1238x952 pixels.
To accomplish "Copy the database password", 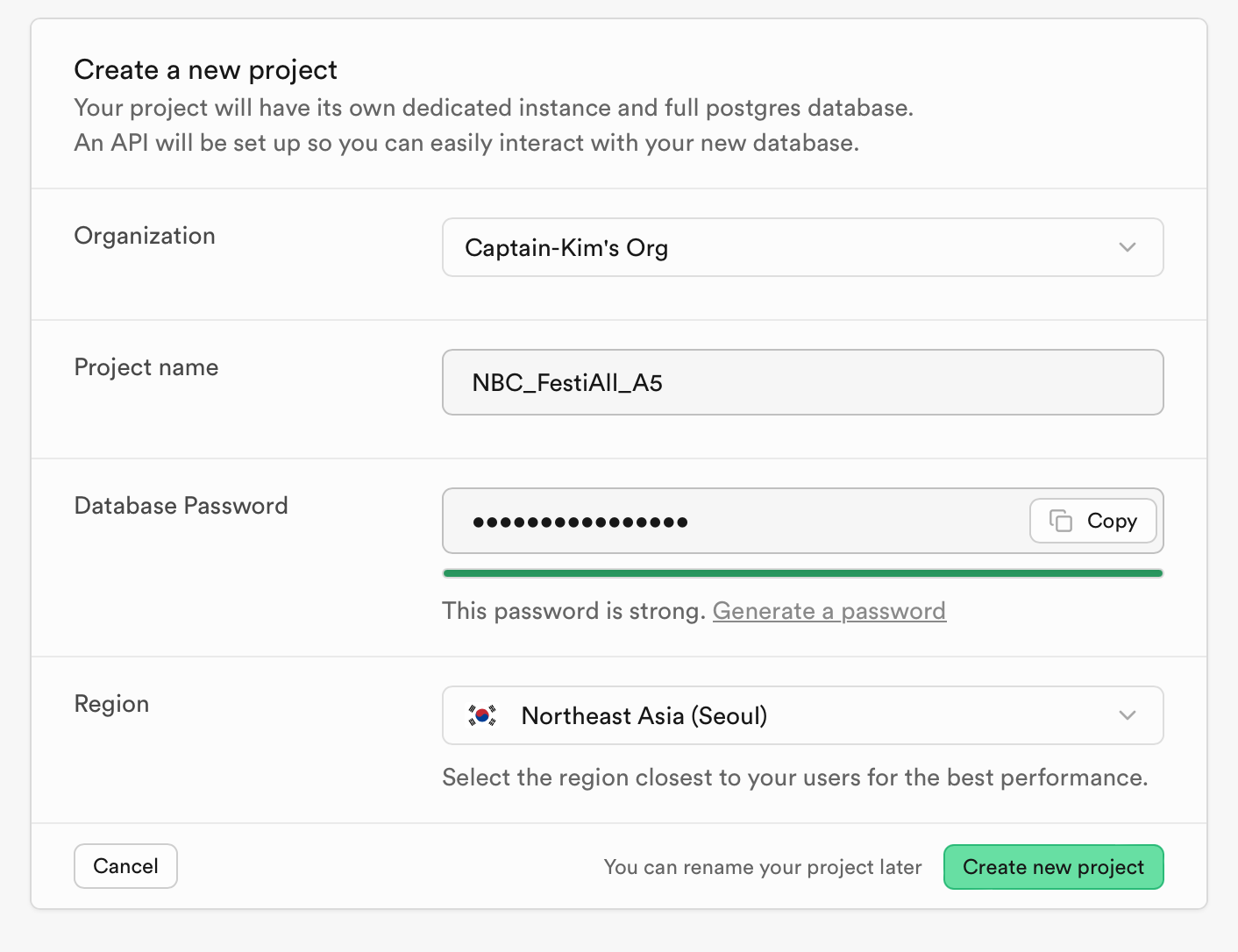I will point(1093,521).
